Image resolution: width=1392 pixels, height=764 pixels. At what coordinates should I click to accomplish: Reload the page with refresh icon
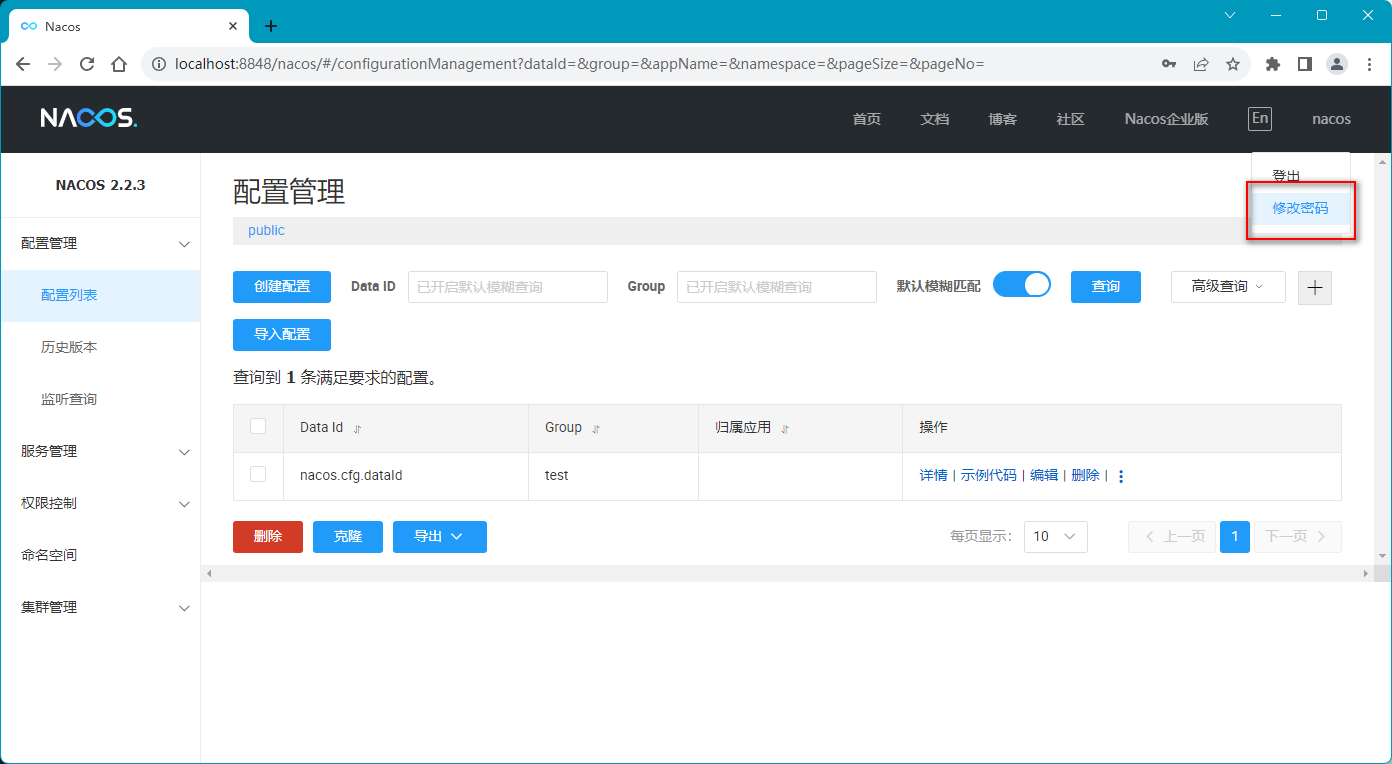[x=87, y=64]
